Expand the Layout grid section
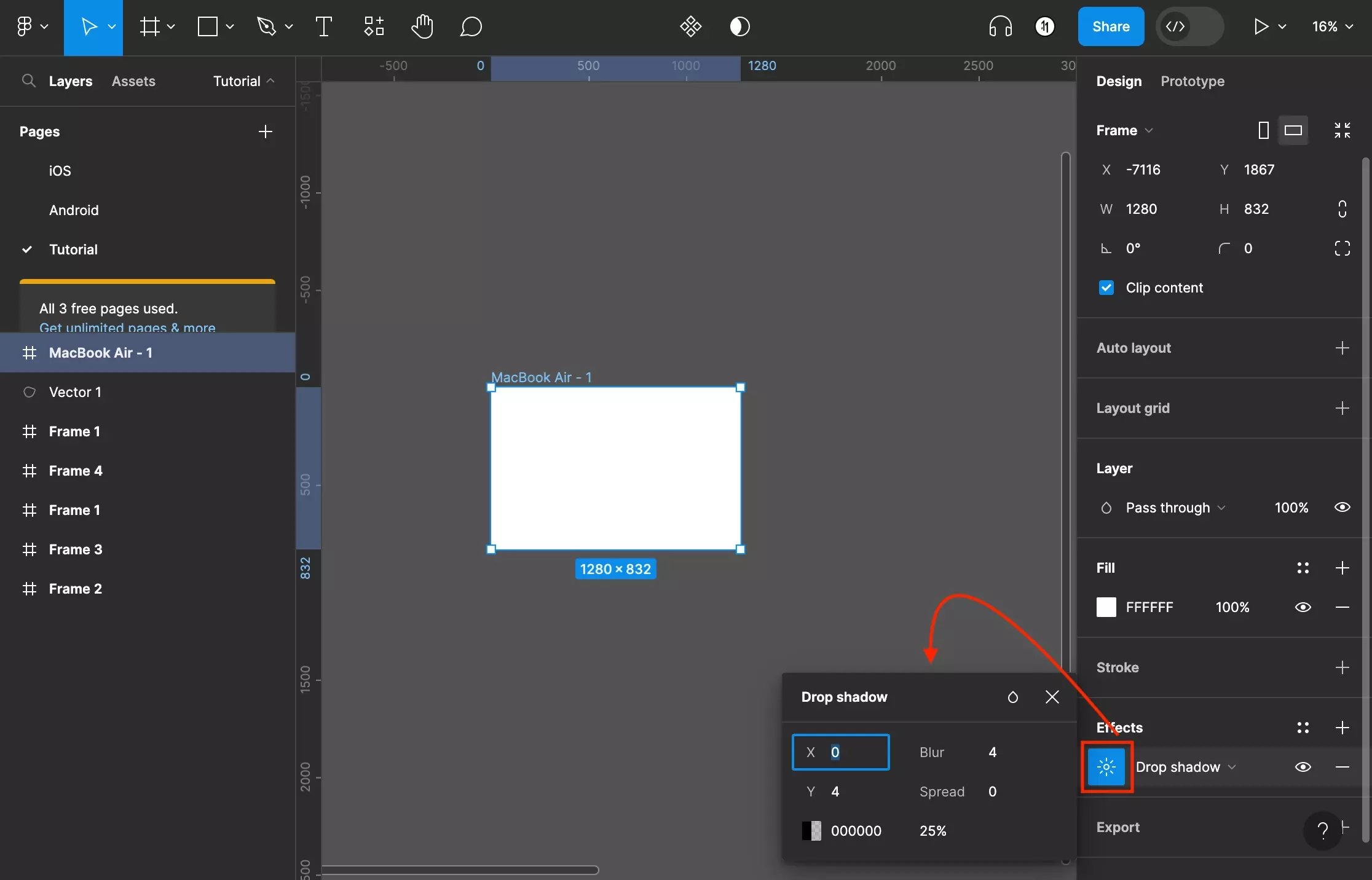Screen dimensions: 1372x880 point(1344,407)
